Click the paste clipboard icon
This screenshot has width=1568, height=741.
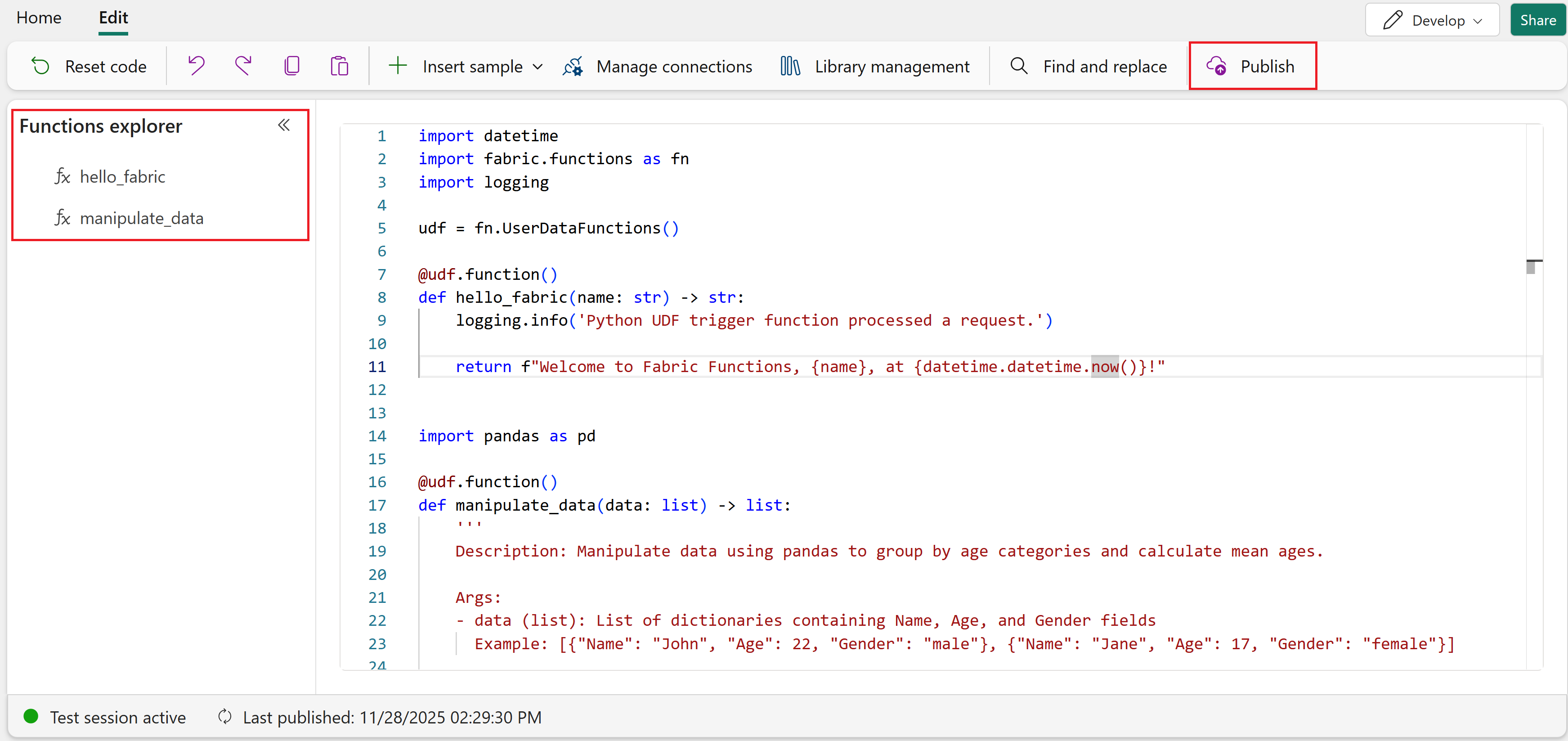[339, 66]
